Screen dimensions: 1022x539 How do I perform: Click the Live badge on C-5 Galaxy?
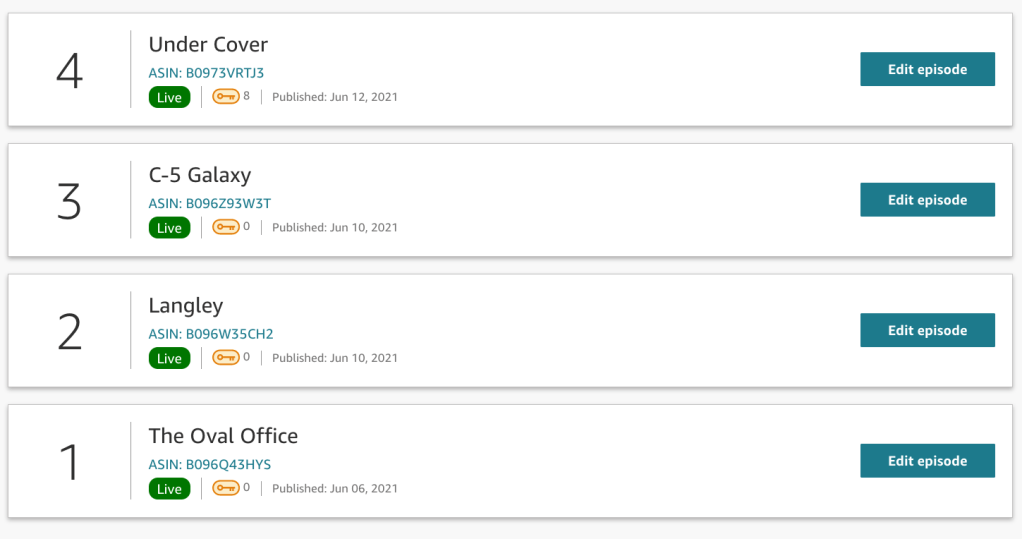tap(169, 228)
